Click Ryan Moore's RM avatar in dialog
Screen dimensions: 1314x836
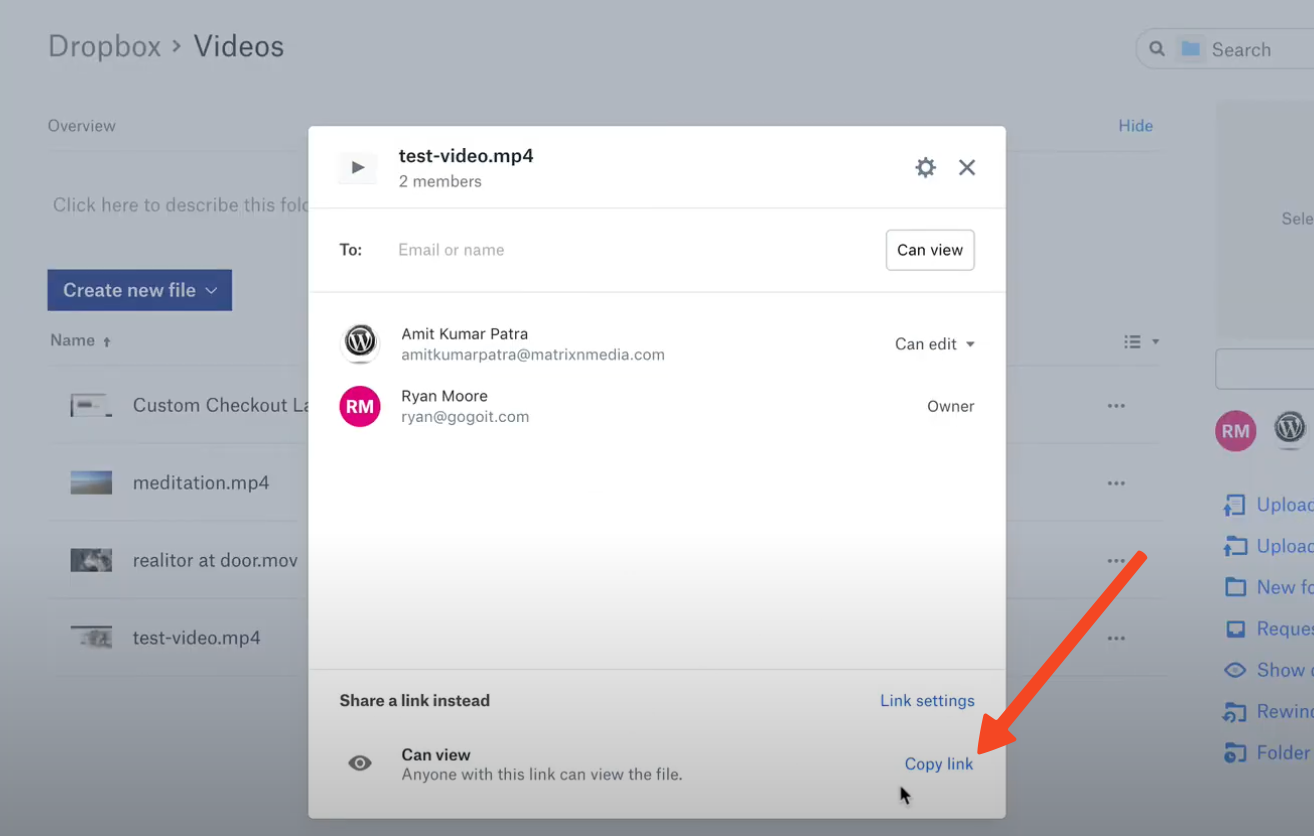(x=360, y=406)
